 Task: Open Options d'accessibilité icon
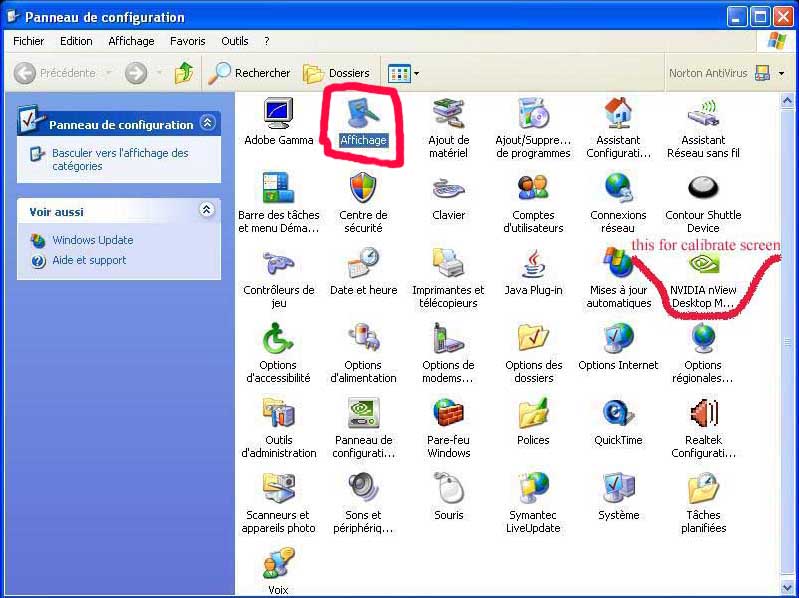[x=278, y=353]
